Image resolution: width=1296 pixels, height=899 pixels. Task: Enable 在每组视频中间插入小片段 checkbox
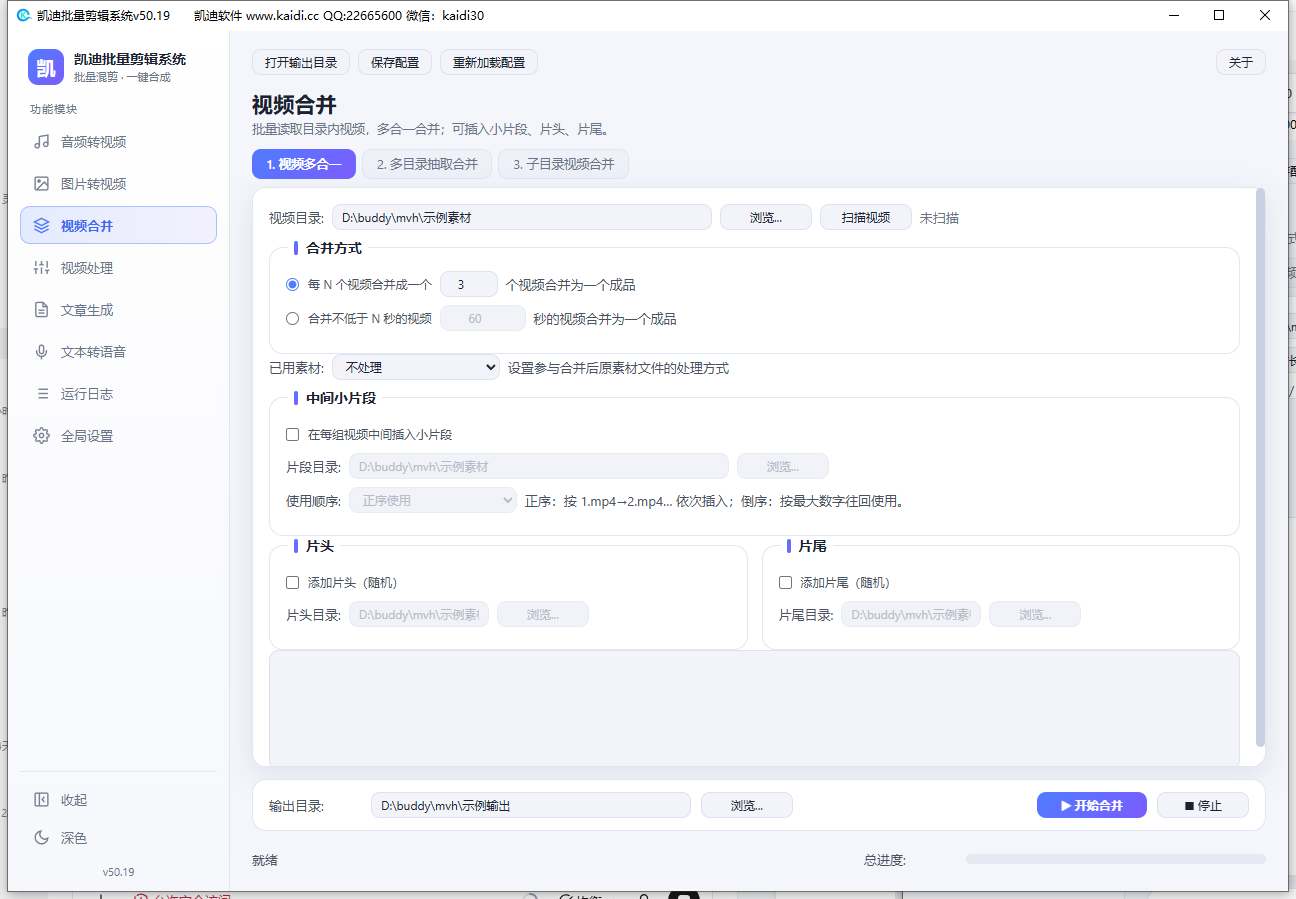pyautogui.click(x=293, y=435)
